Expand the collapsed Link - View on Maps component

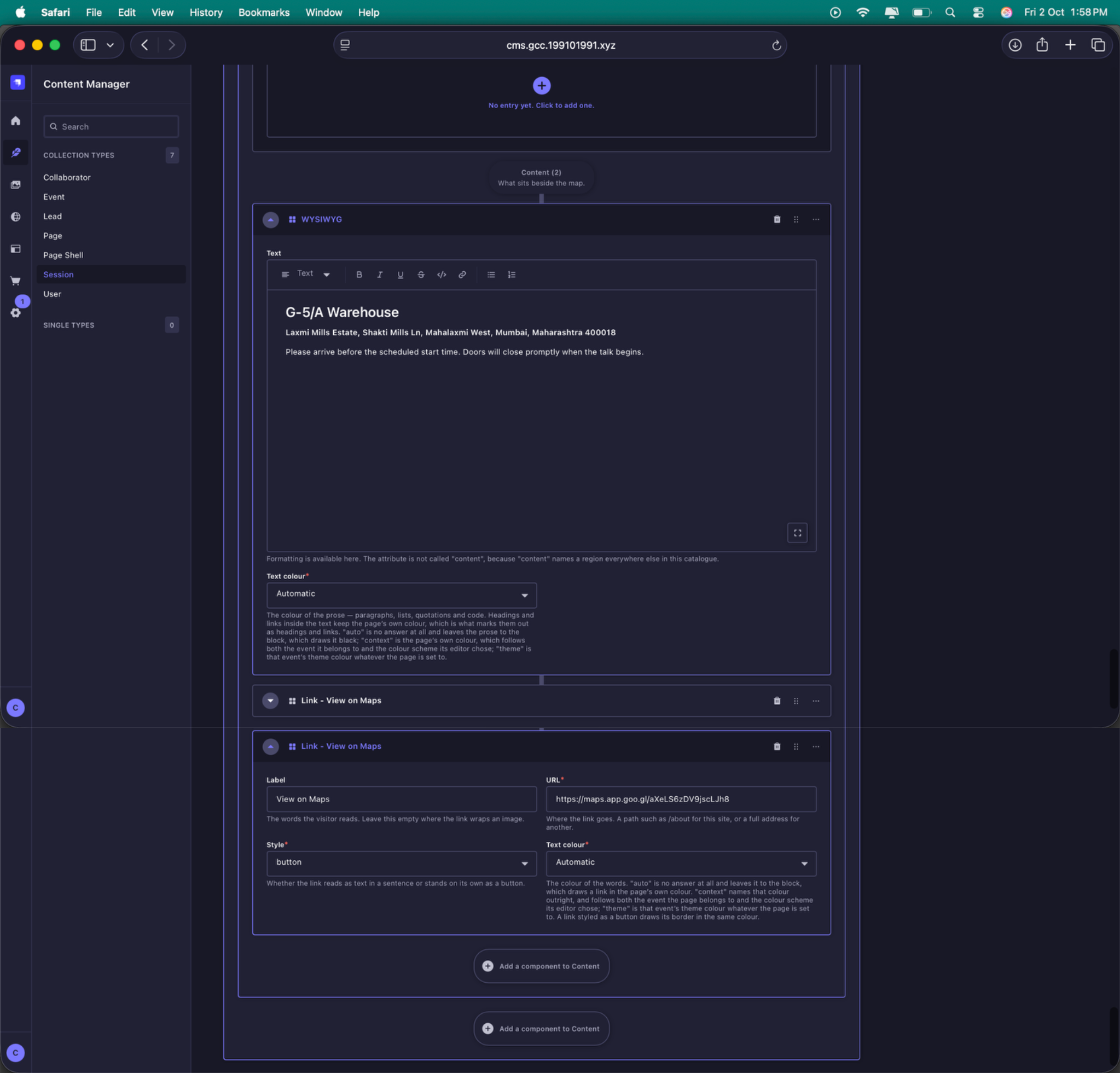[x=271, y=701]
